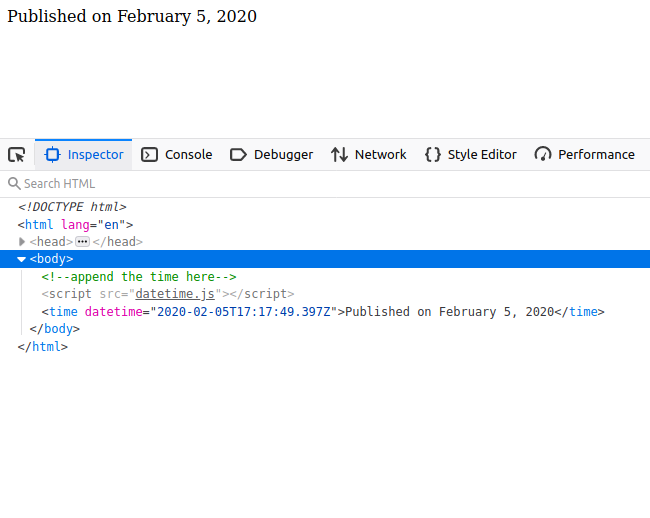The width and height of the screenshot is (650, 518).
Task: Select the html lang="en" node
Action: pyautogui.click(x=75, y=225)
